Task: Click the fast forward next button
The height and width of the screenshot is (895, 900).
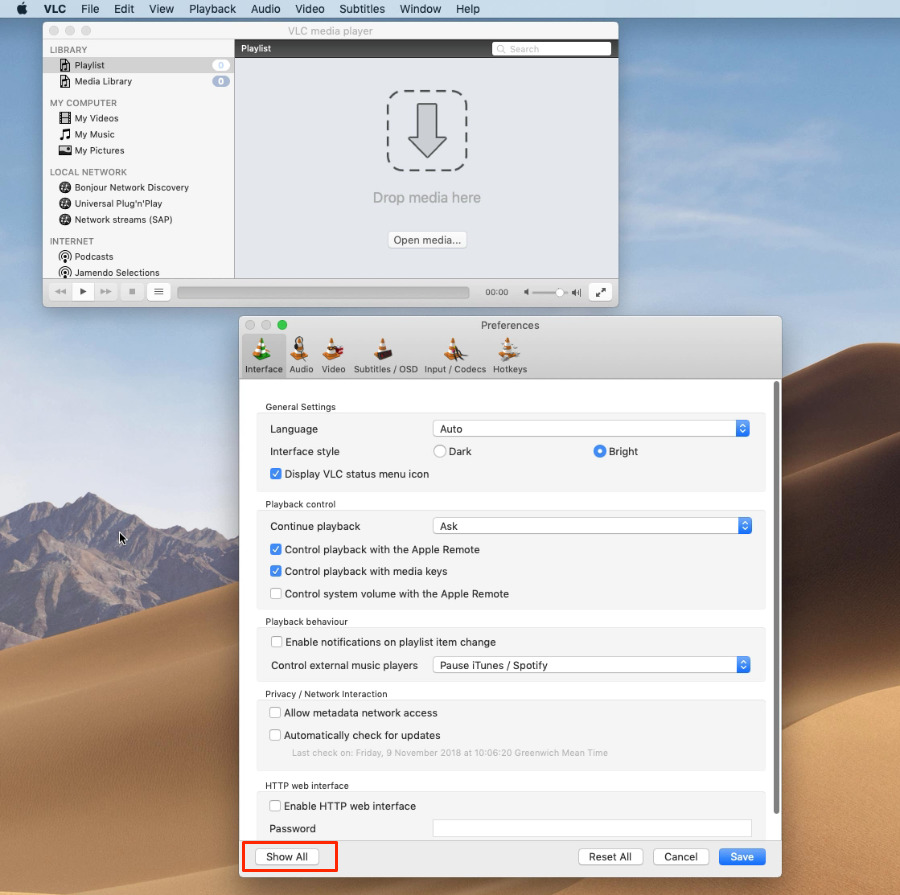Action: [x=106, y=292]
